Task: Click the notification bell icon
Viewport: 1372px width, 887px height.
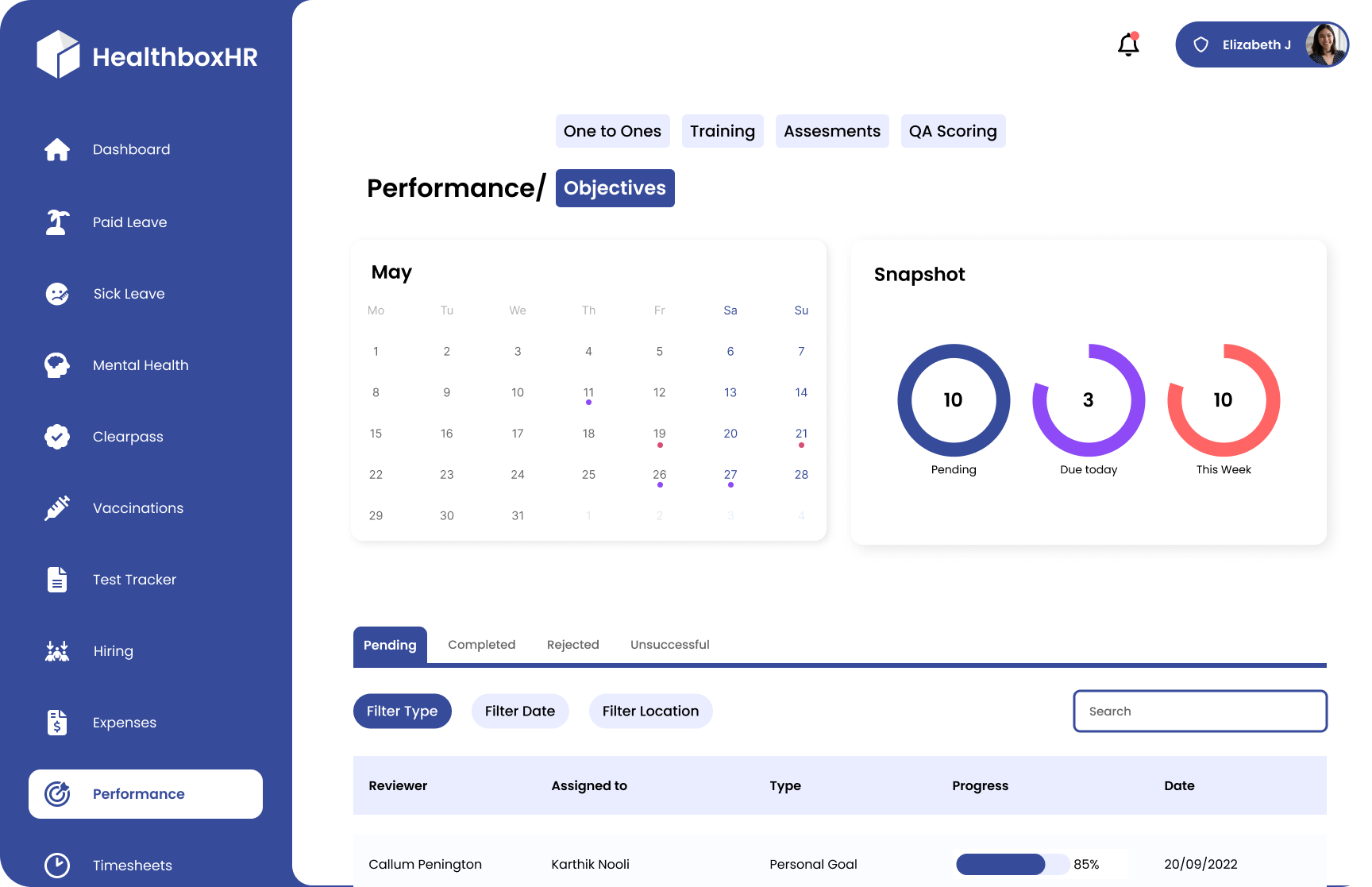Action: click(1127, 45)
